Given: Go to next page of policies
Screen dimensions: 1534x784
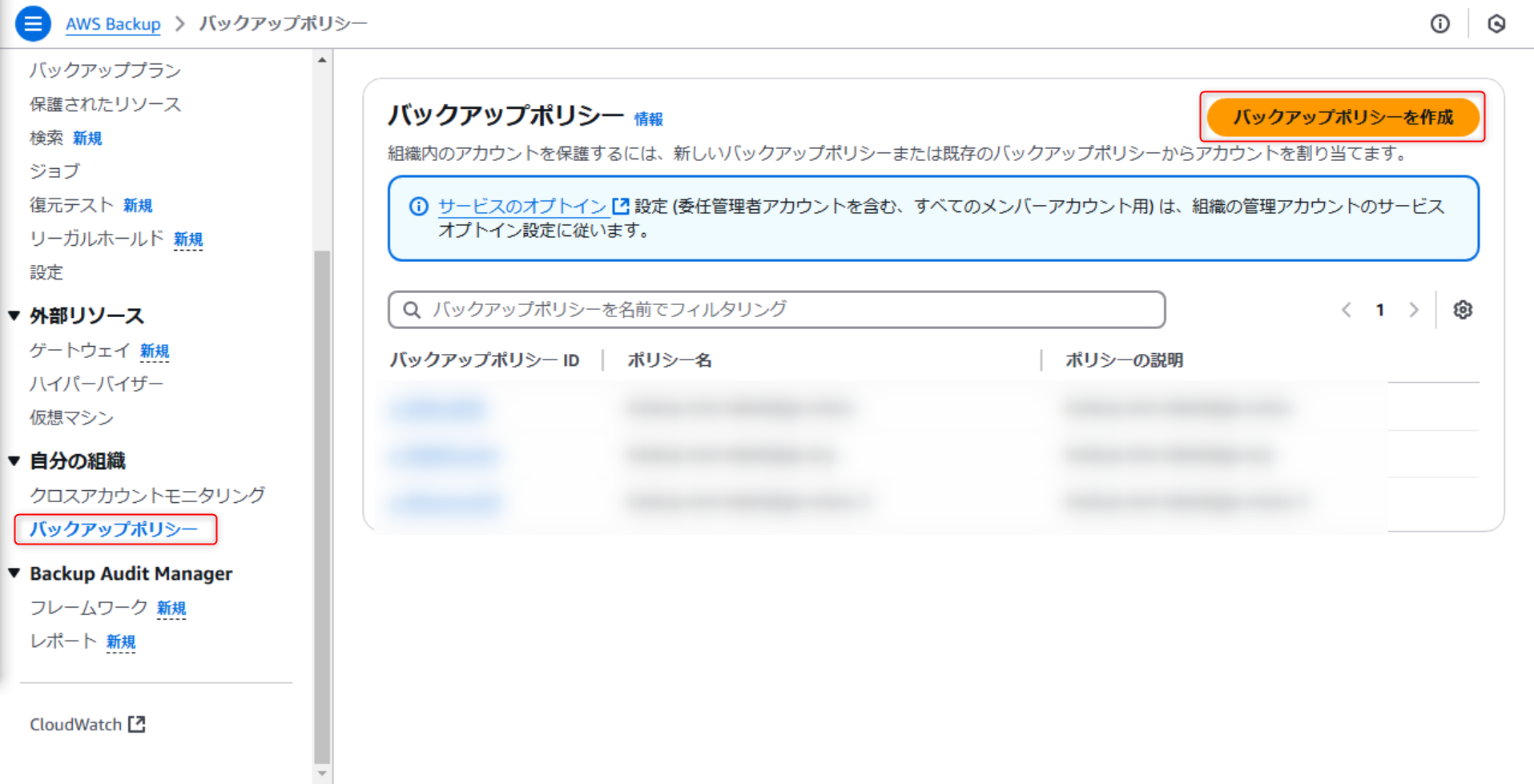Looking at the screenshot, I should [1414, 310].
